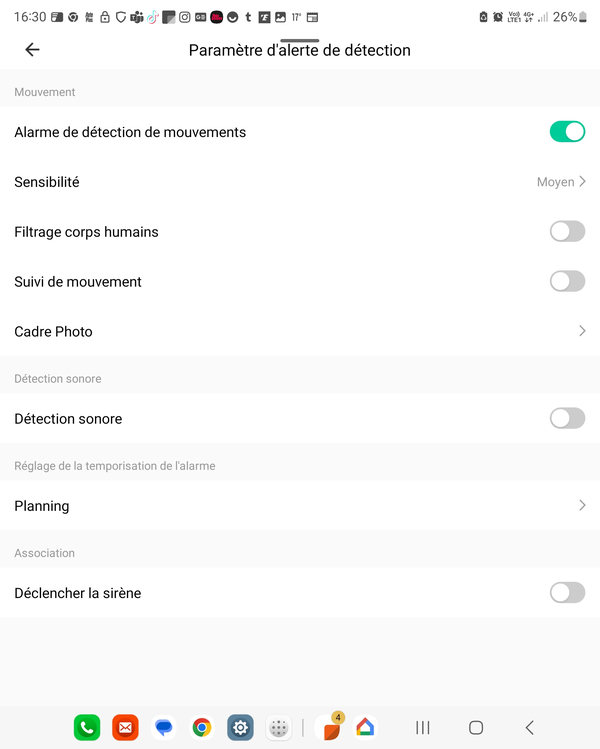The width and height of the screenshot is (600, 749).
Task: Toggle Déclencher la sirène on
Action: [567, 593]
